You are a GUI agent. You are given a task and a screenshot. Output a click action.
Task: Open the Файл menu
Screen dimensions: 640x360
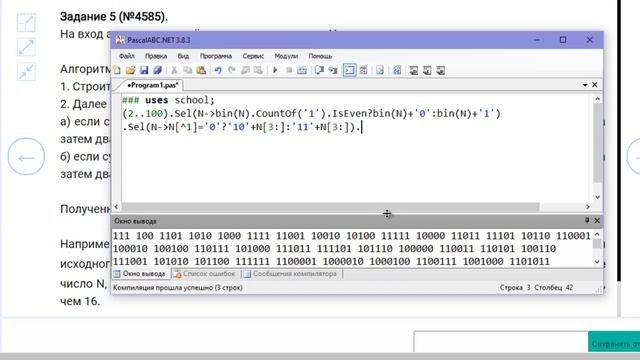[x=127, y=56]
